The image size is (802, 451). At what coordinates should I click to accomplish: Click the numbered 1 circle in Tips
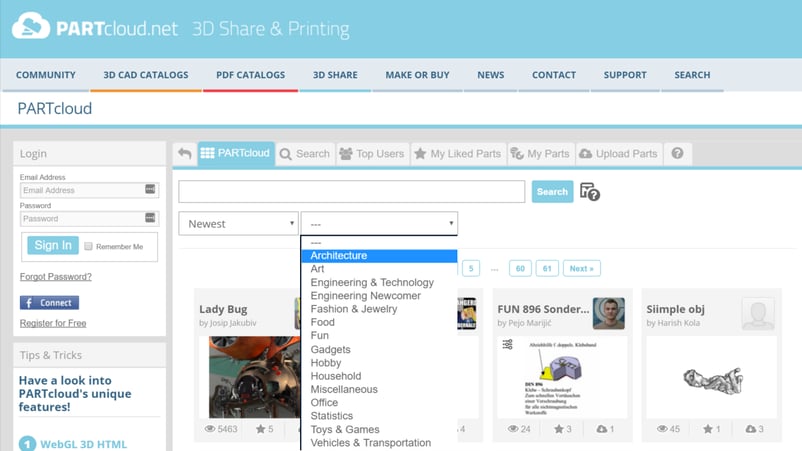[x=28, y=444]
